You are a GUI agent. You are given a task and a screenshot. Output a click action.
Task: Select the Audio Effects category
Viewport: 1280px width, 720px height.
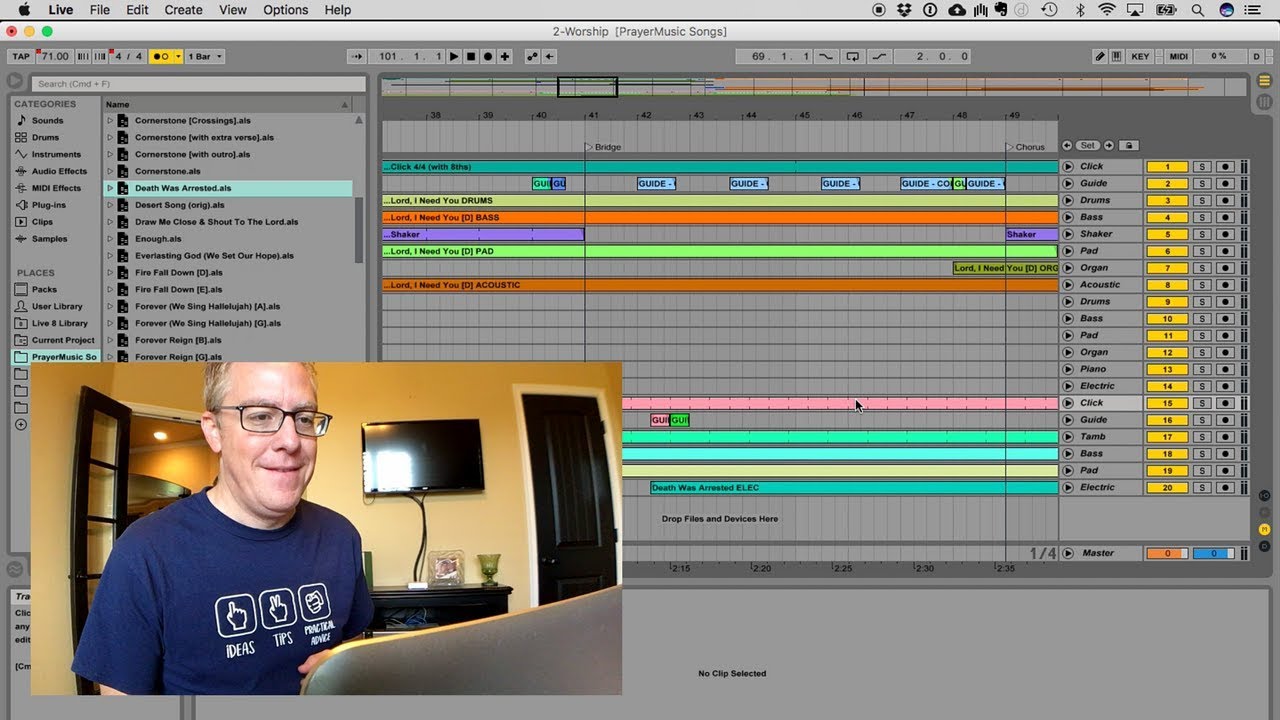pos(59,171)
